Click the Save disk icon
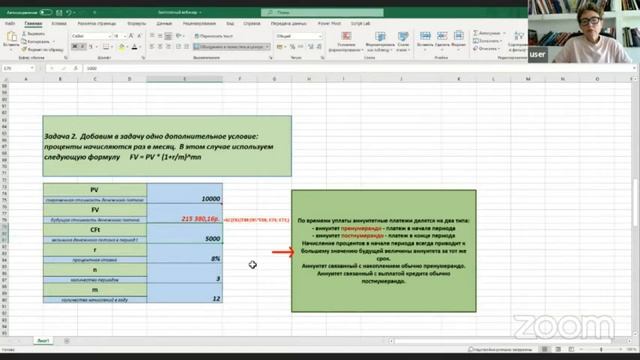The height and width of the screenshot is (360, 640). point(60,13)
